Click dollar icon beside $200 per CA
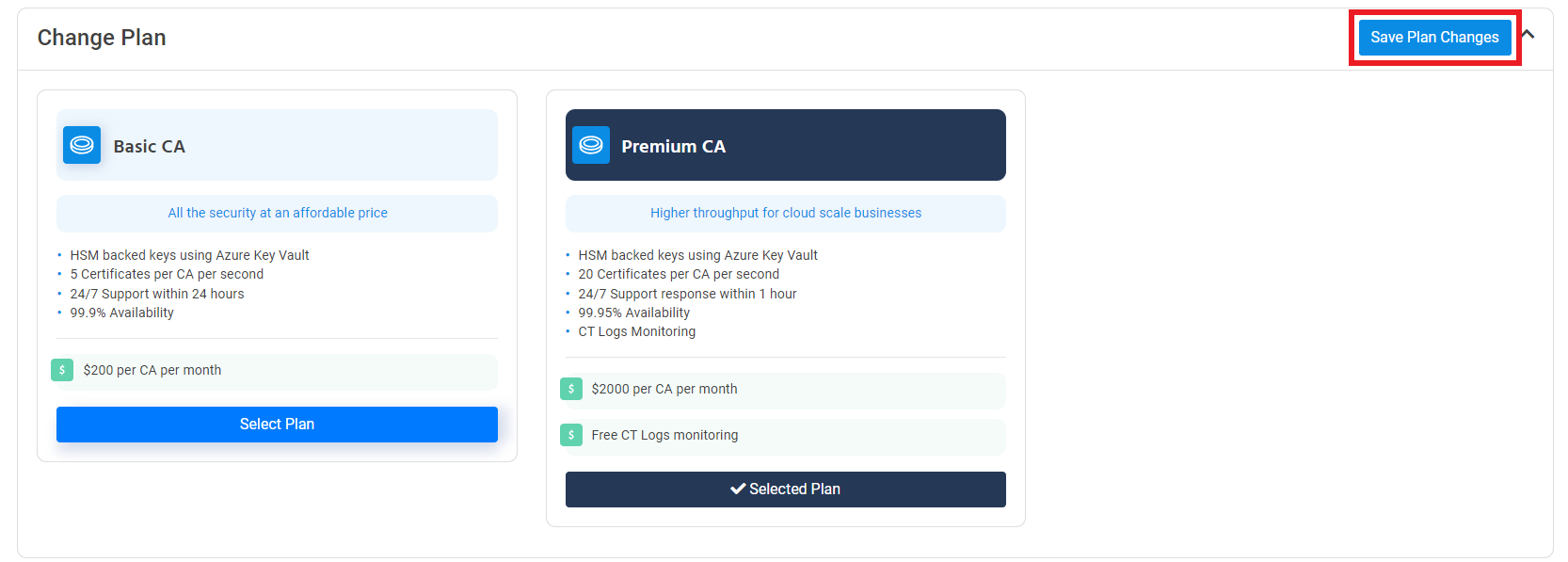This screenshot has width=1568, height=562. point(62,370)
